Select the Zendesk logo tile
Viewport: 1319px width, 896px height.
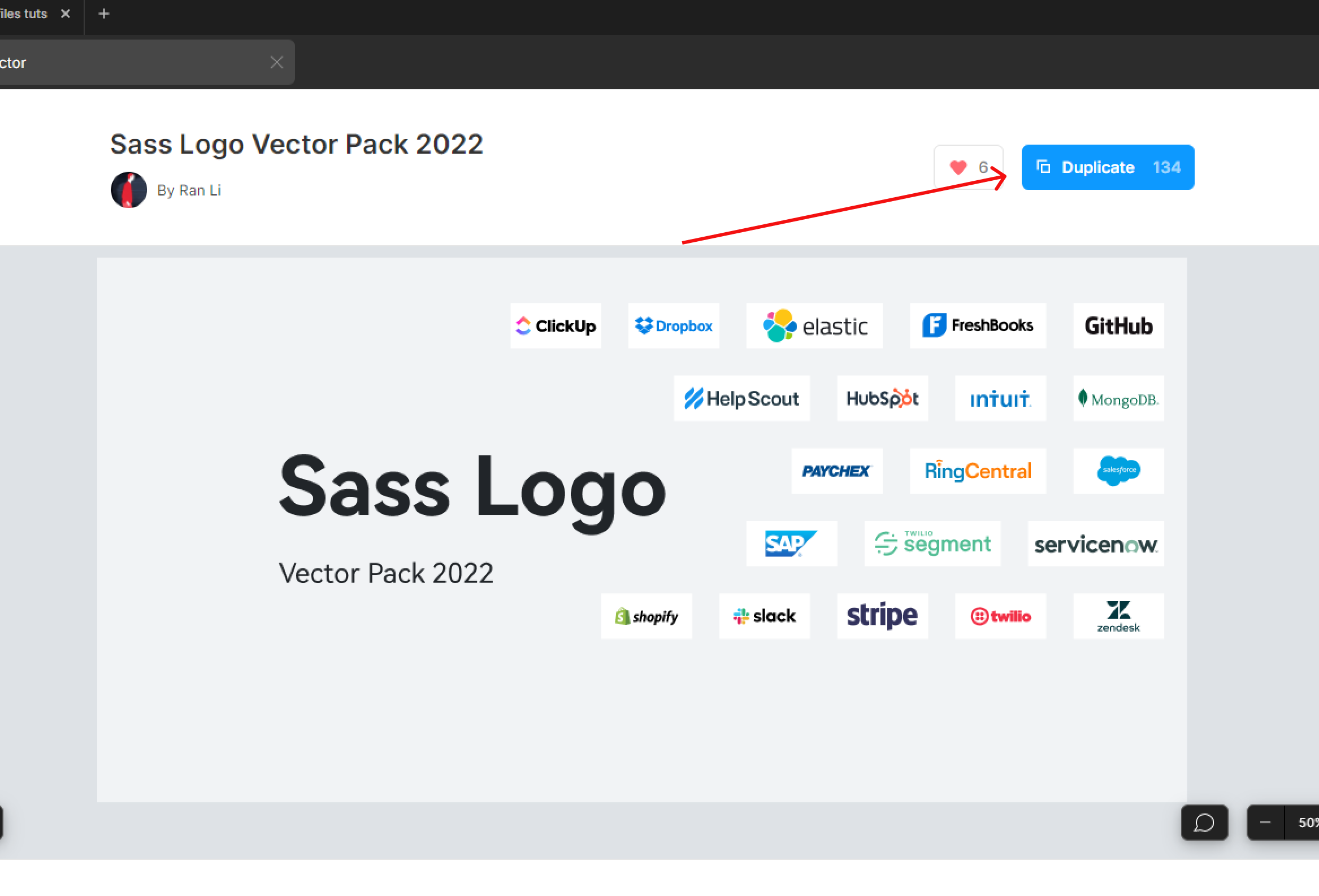(1118, 616)
